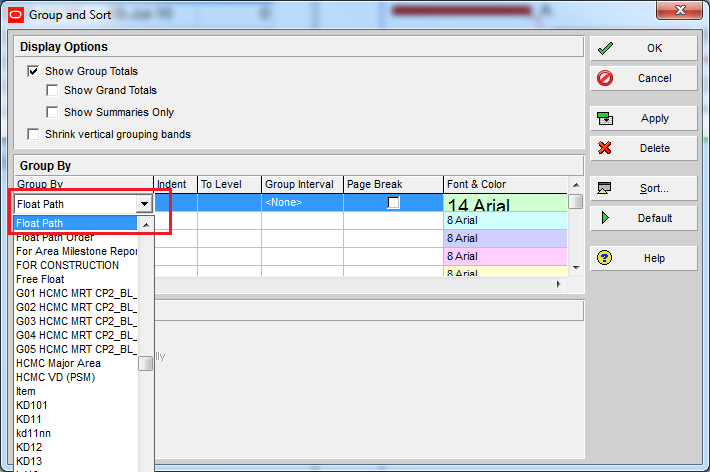The image size is (710, 472).
Task: Enable Show Summaries Only checkbox
Action: click(x=53, y=112)
